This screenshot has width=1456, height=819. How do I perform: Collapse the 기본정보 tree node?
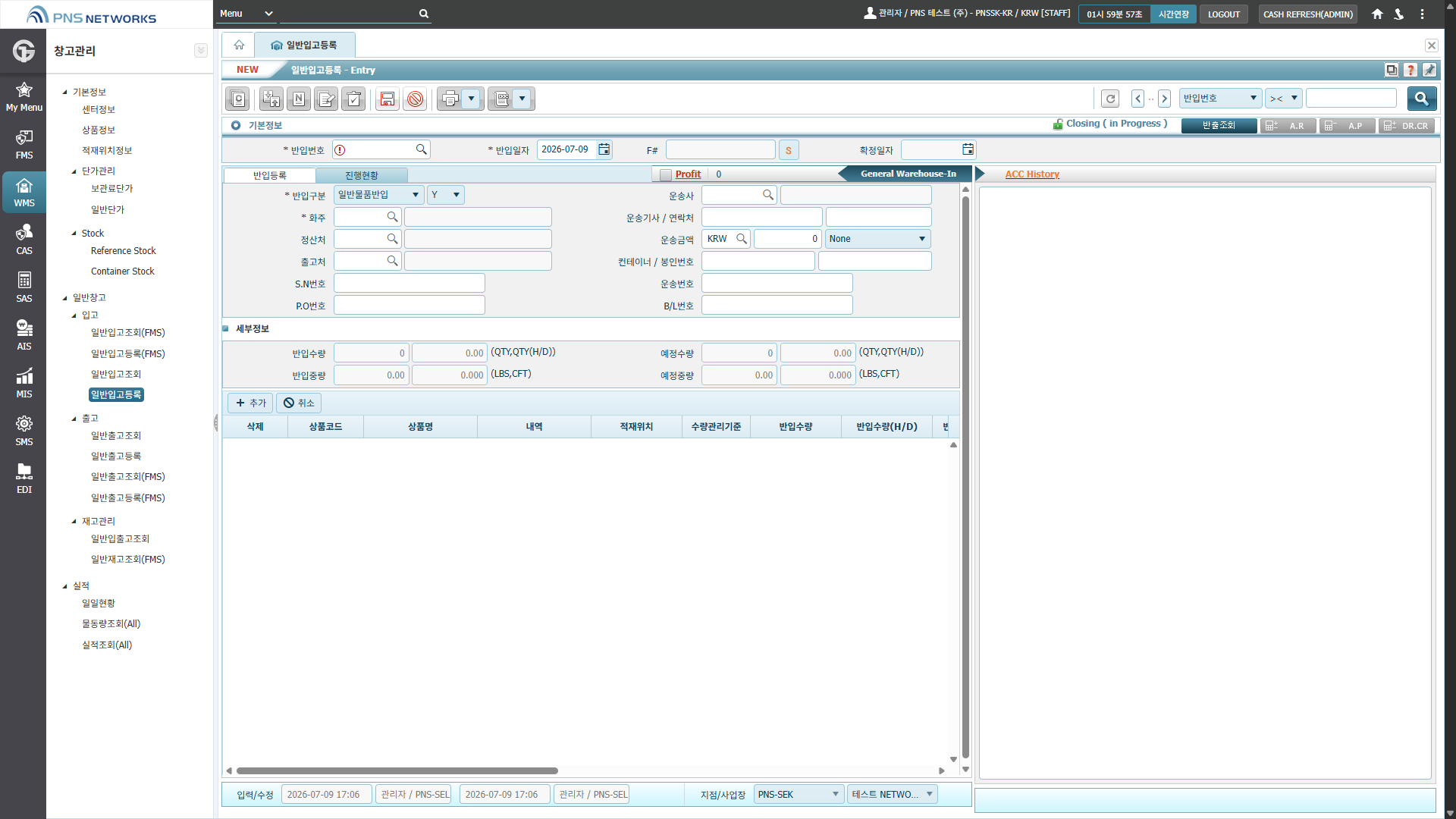pos(65,93)
